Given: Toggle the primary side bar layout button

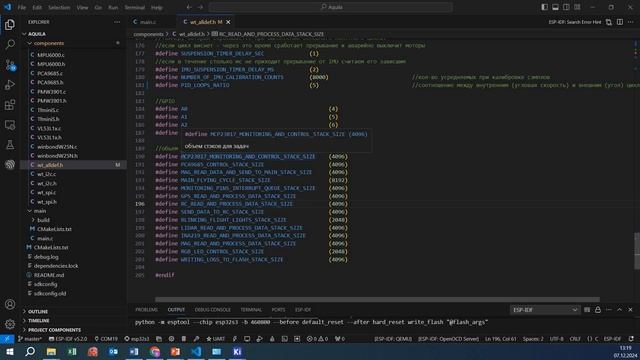Looking at the screenshot, I should click(x=544, y=7).
